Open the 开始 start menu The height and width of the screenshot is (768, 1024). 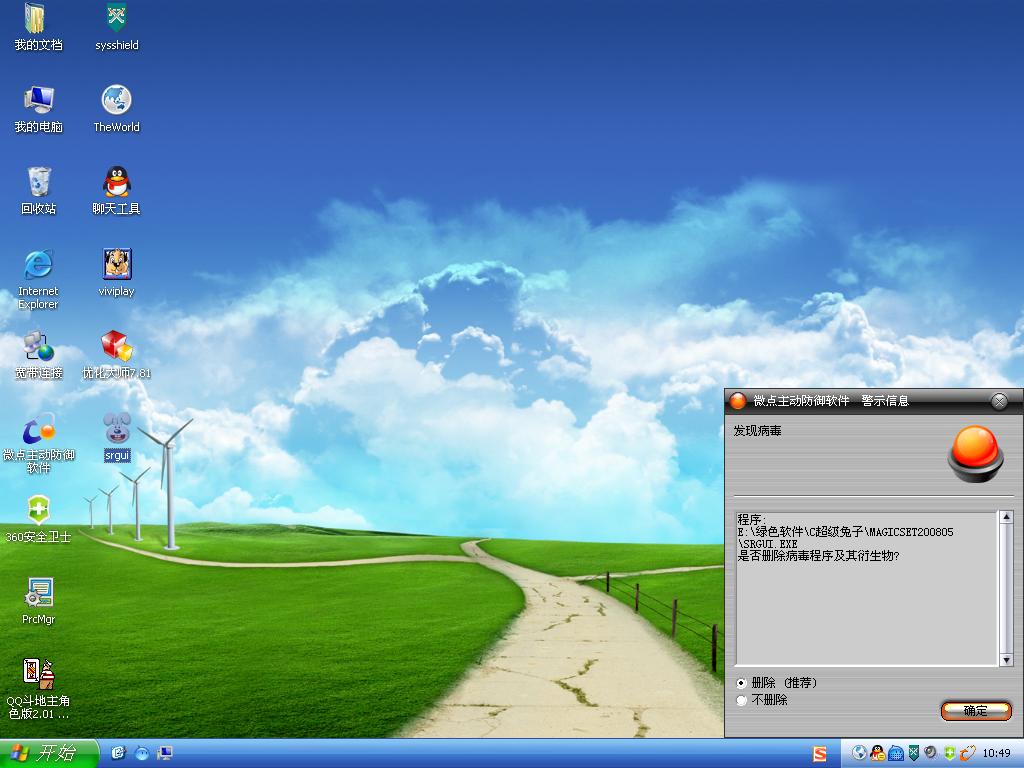(x=49, y=753)
